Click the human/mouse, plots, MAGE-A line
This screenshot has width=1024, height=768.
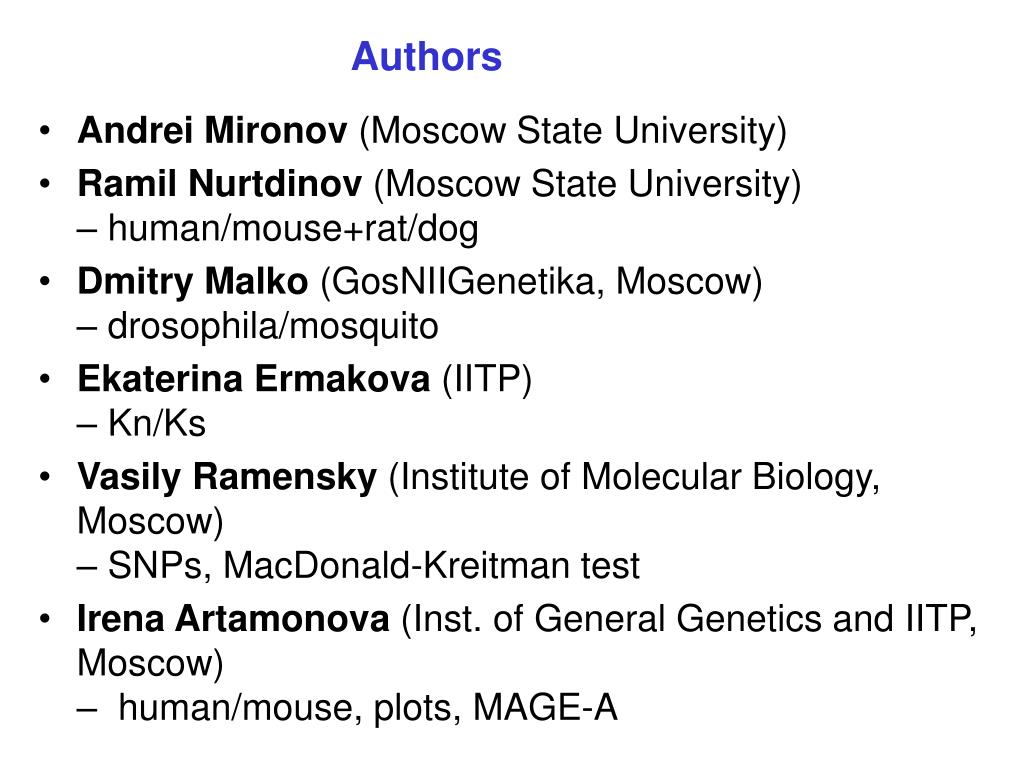347,708
